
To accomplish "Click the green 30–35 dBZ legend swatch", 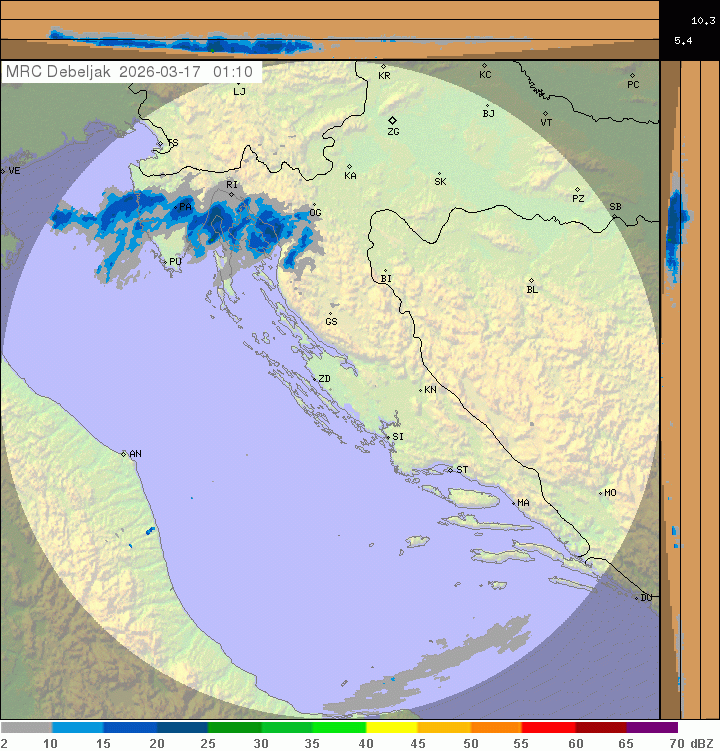I will 287,728.
